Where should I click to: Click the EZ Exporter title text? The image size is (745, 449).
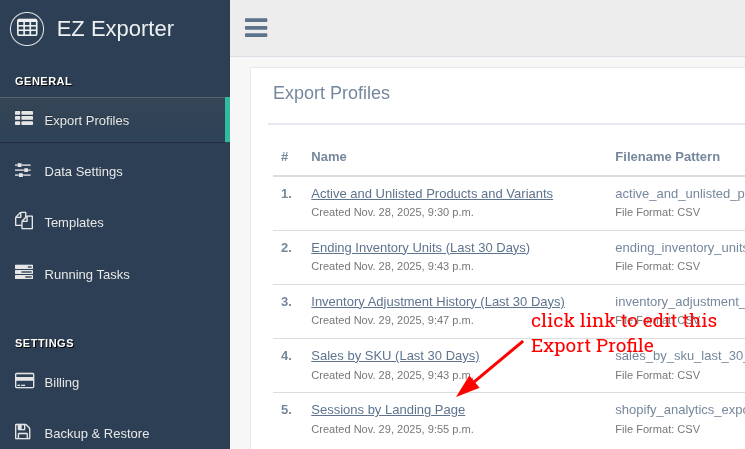[x=115, y=29]
